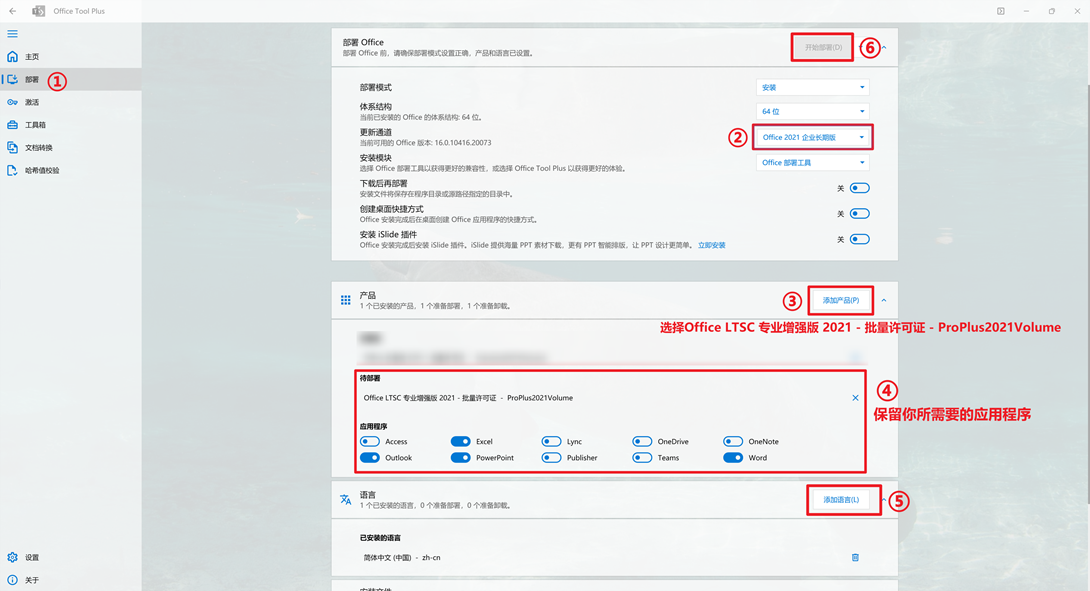Open the 工具箱 toolbox page
Viewport: 1090px width, 591px height.
[x=71, y=125]
